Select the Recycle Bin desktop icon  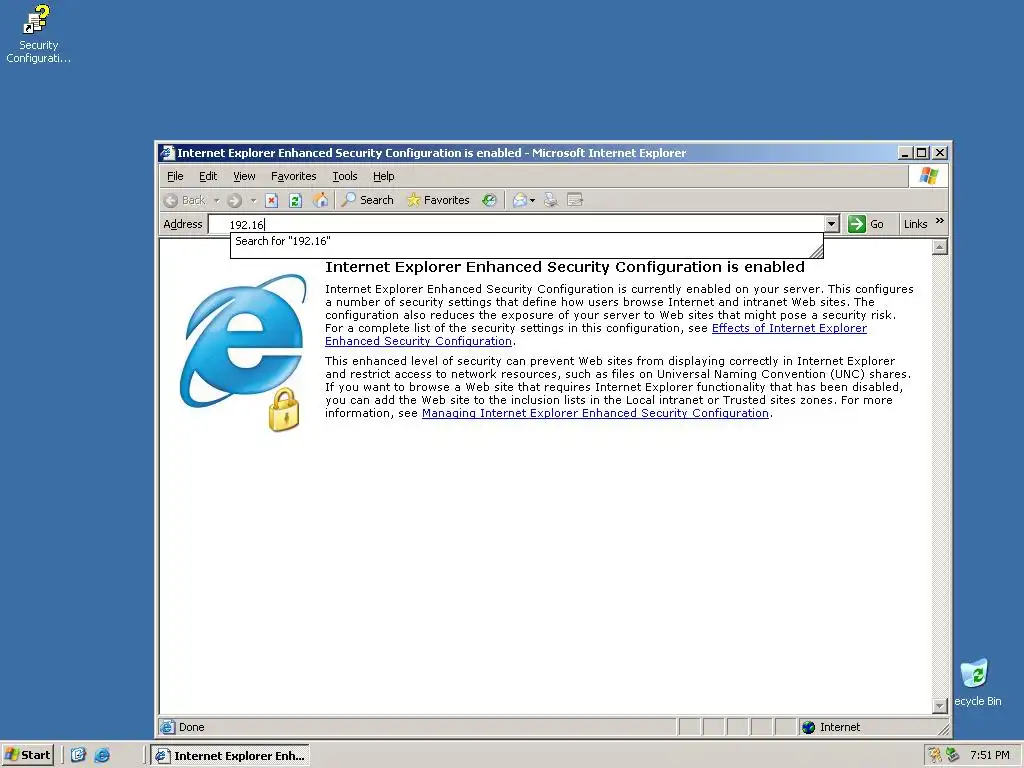pyautogui.click(x=977, y=682)
